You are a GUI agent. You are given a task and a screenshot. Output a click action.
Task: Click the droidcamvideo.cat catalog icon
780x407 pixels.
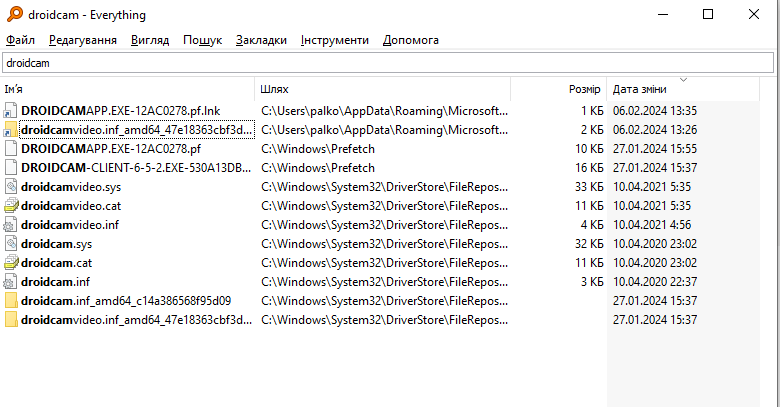tap(10, 206)
